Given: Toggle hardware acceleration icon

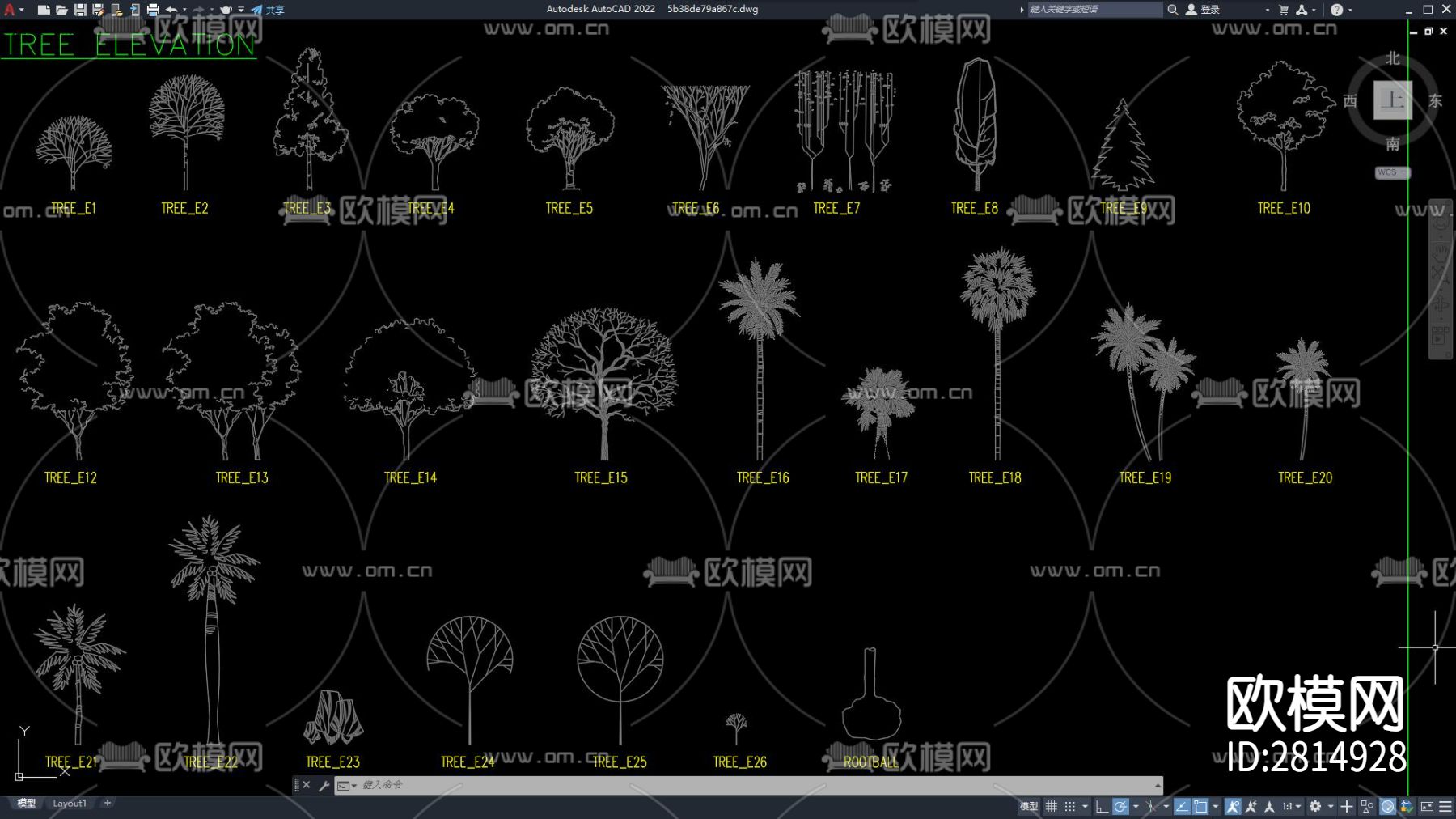Looking at the screenshot, I should pyautogui.click(x=1387, y=806).
